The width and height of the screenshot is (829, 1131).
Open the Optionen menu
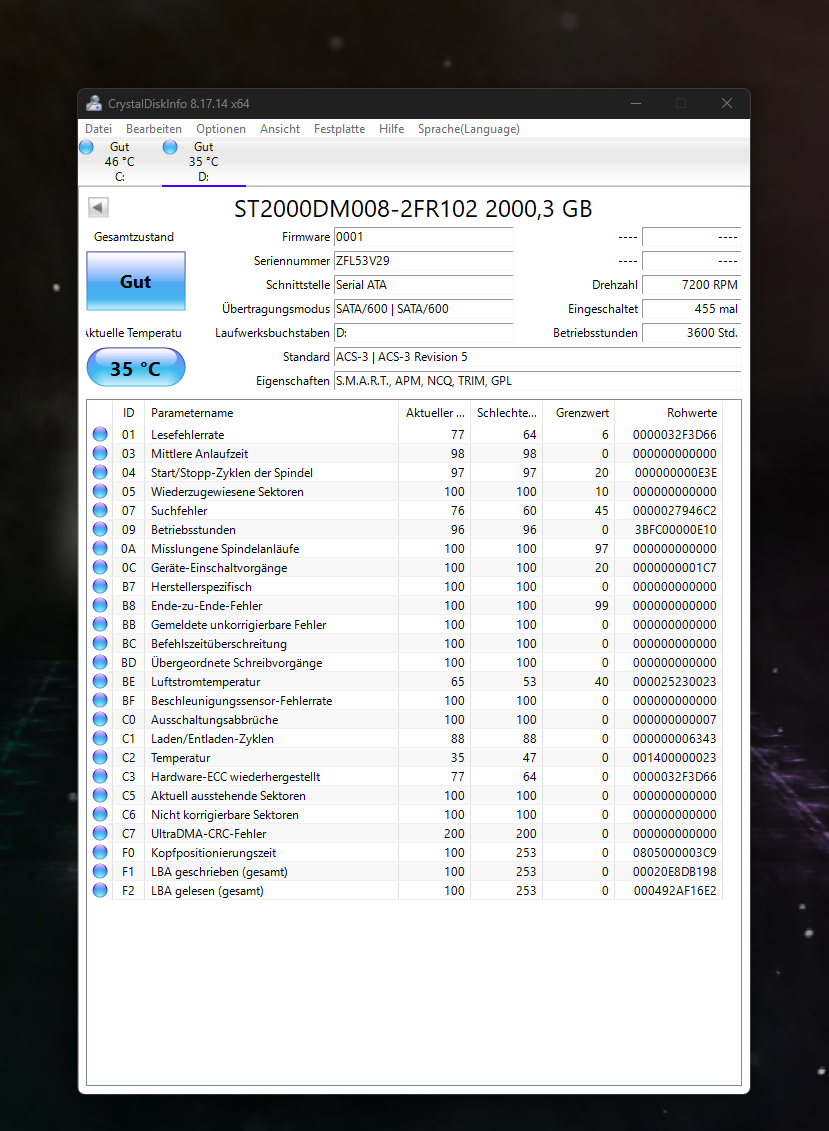pos(221,128)
